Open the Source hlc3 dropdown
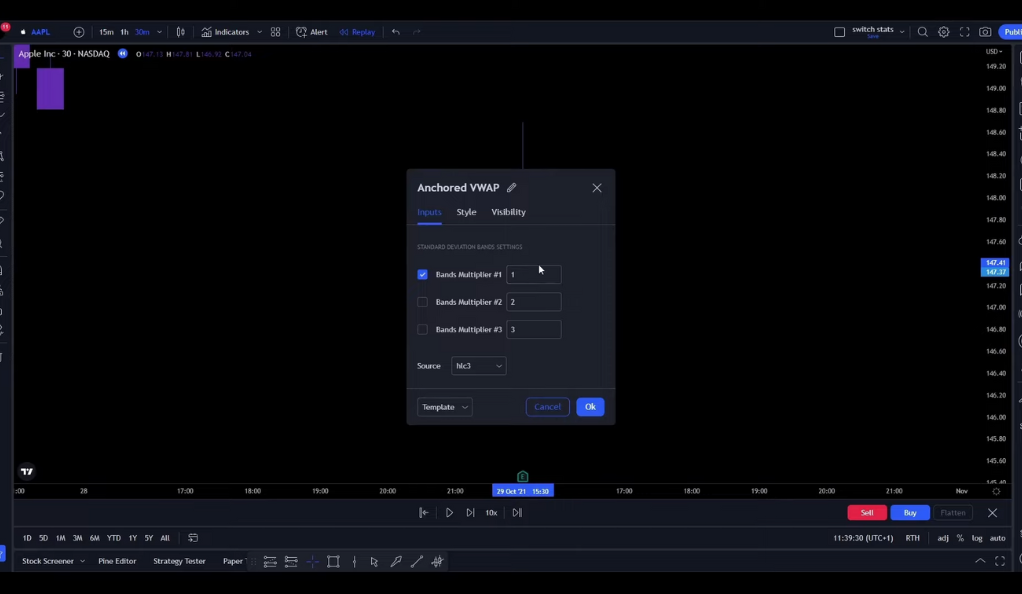1022x594 pixels. click(x=478, y=366)
